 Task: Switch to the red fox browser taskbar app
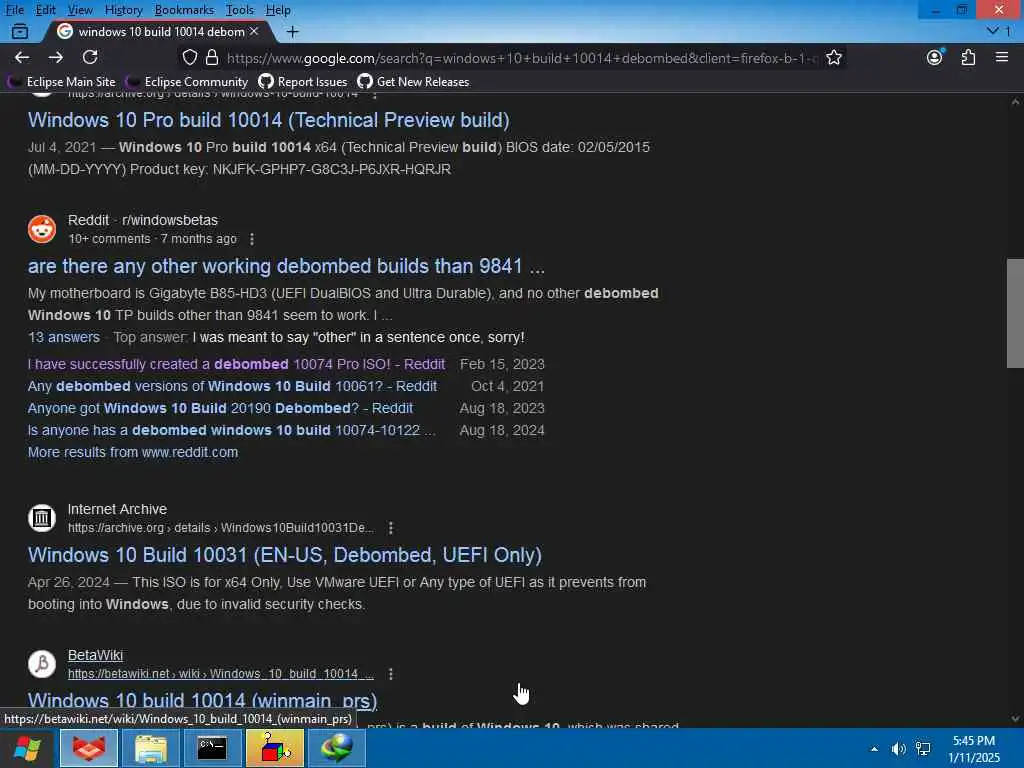pyautogui.click(x=89, y=748)
